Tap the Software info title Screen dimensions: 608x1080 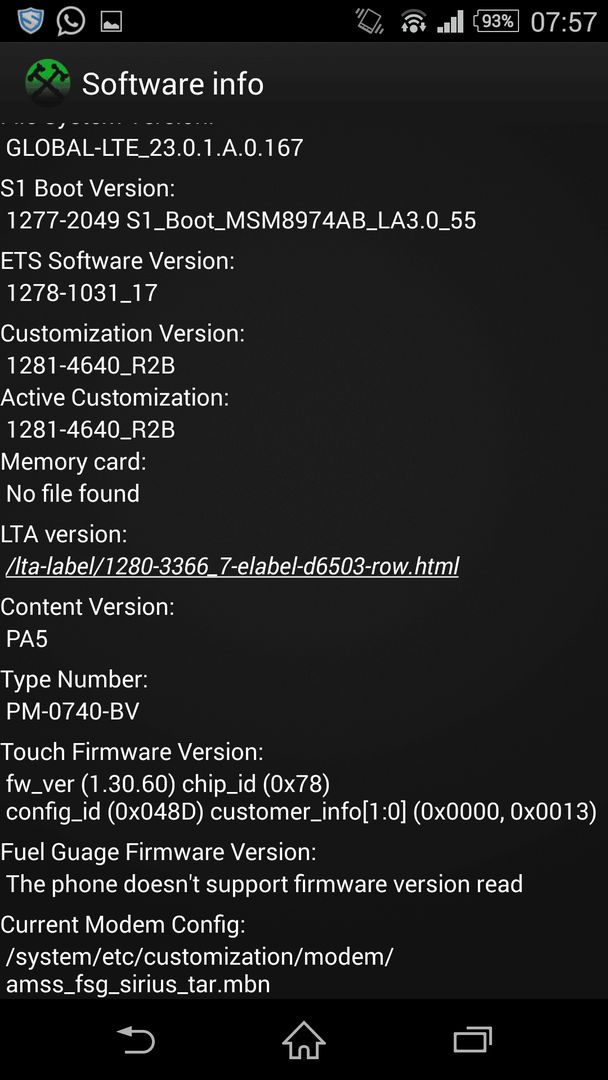point(173,84)
